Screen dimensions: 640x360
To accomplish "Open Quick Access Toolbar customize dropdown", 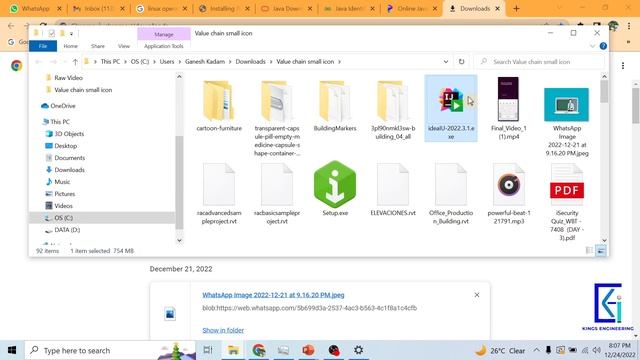I will pos(71,33).
